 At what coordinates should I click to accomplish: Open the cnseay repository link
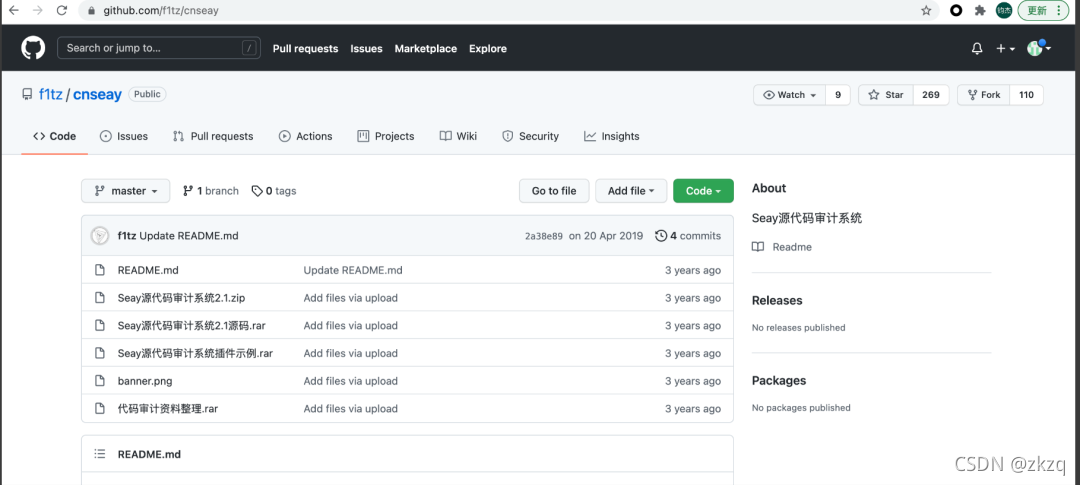click(x=97, y=95)
